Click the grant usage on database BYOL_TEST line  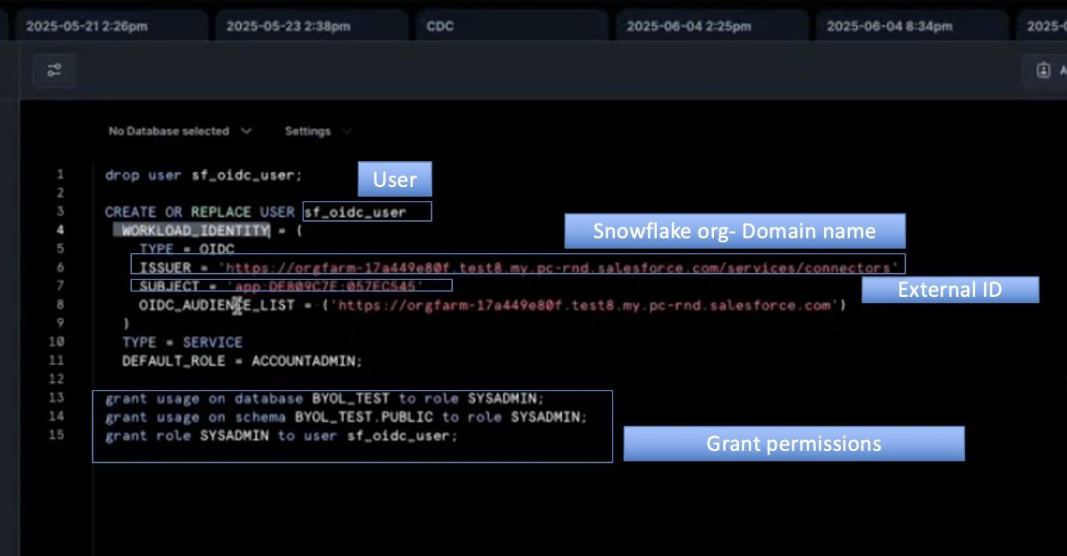coord(324,398)
